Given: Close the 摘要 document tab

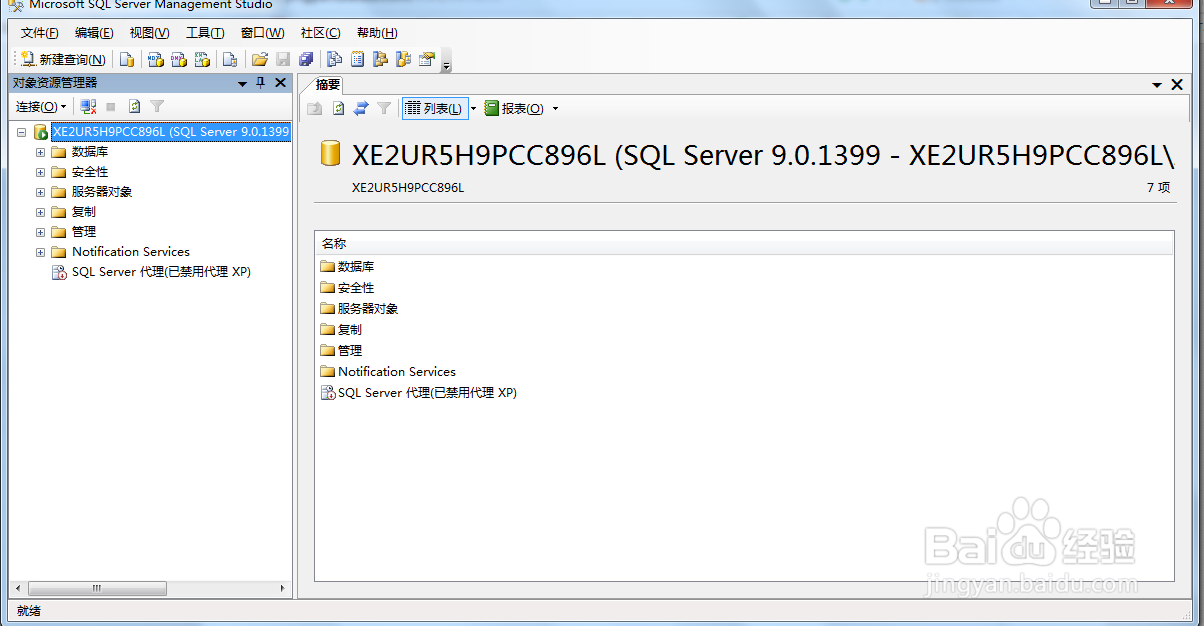Looking at the screenshot, I should tap(1178, 85).
